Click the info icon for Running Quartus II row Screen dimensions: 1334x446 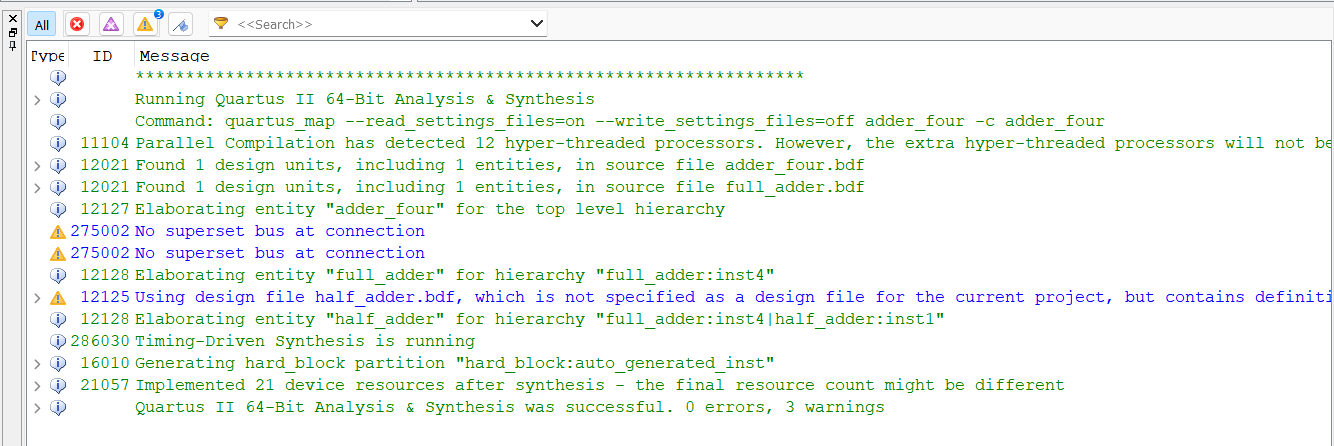click(x=58, y=99)
